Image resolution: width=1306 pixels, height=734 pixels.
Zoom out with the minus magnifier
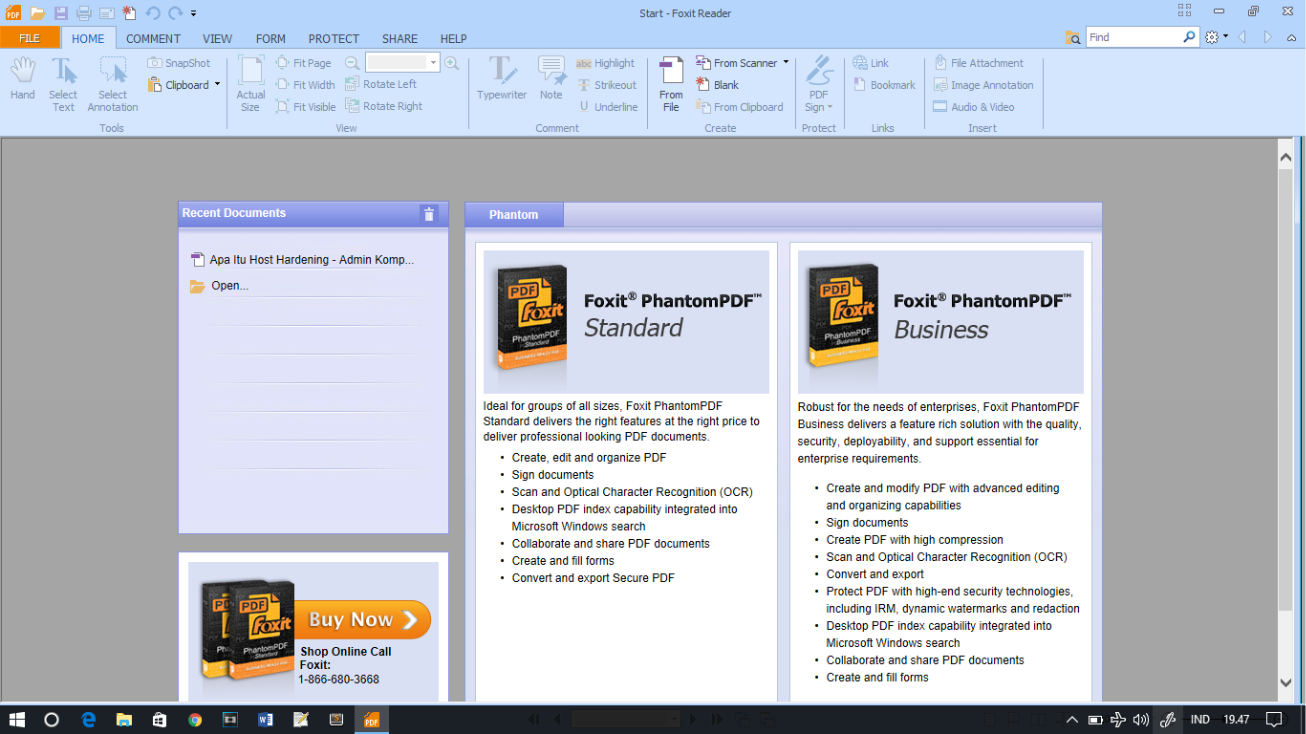352,63
